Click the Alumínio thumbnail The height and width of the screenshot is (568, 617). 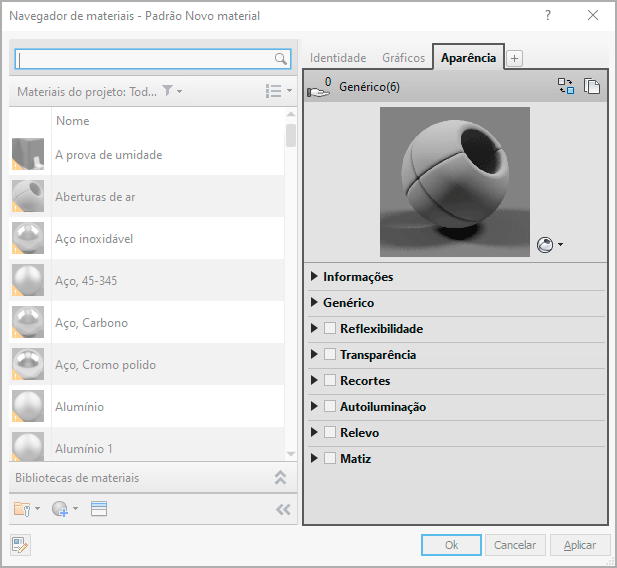tap(28, 406)
